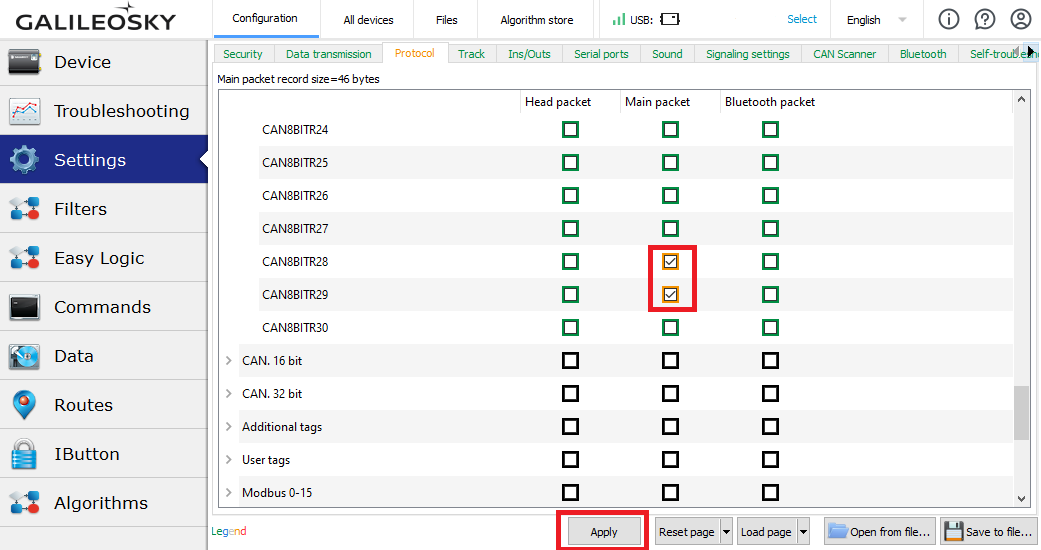The width and height of the screenshot is (1041, 550).
Task: Open the user account icon
Action: pyautogui.click(x=1020, y=19)
